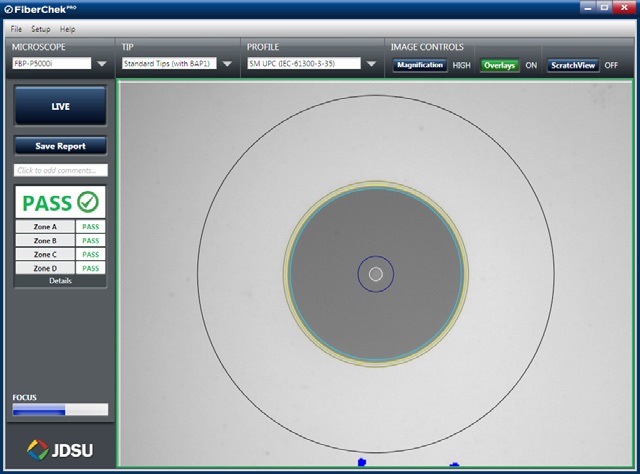
Task: Open the Setup menu
Action: click(x=40, y=29)
